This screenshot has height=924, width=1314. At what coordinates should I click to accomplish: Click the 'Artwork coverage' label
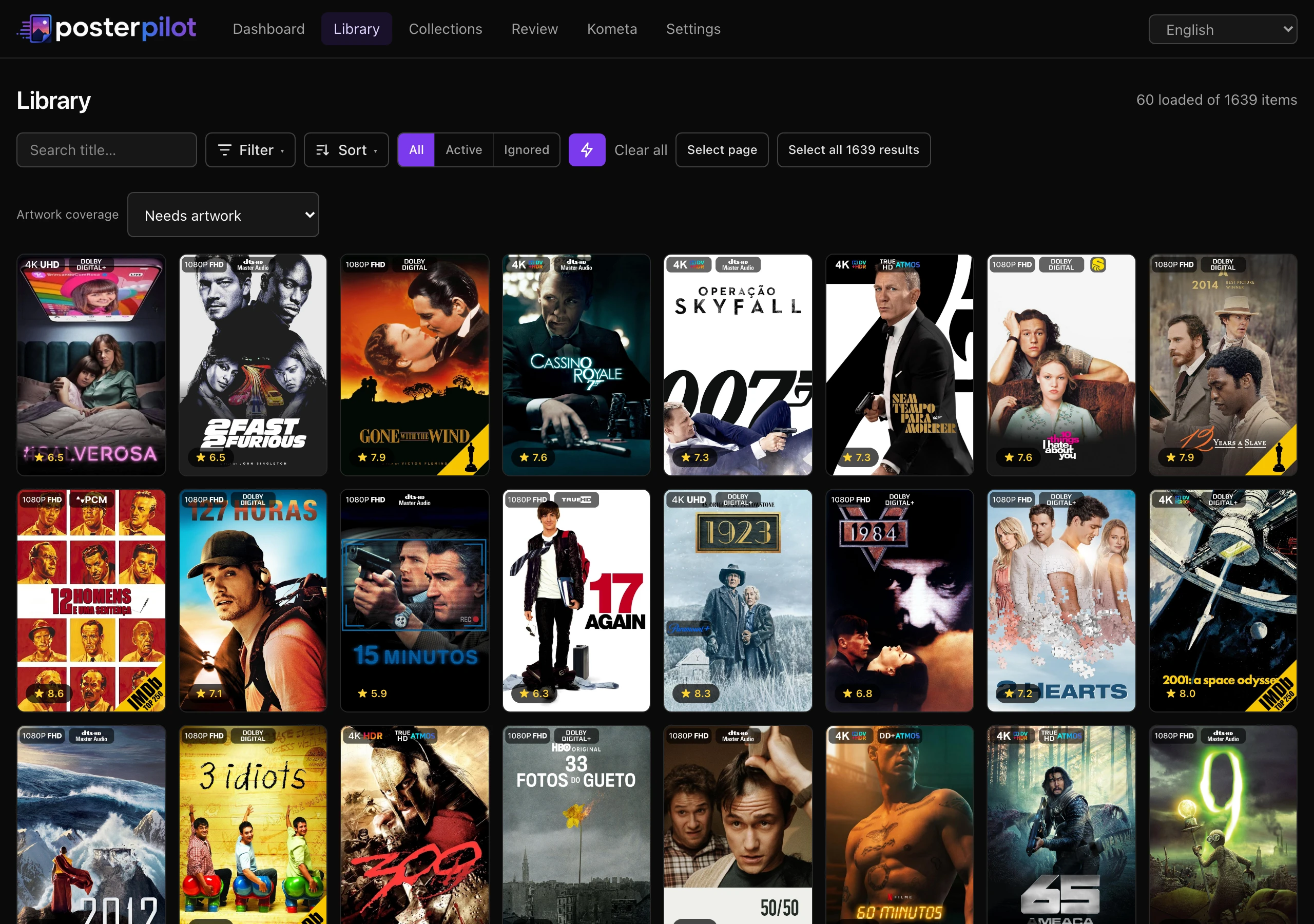(68, 215)
